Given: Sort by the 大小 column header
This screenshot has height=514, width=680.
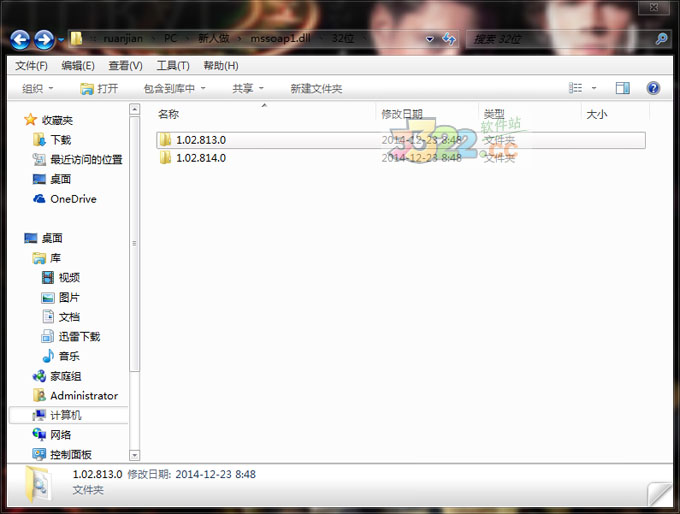Looking at the screenshot, I should 597,114.
